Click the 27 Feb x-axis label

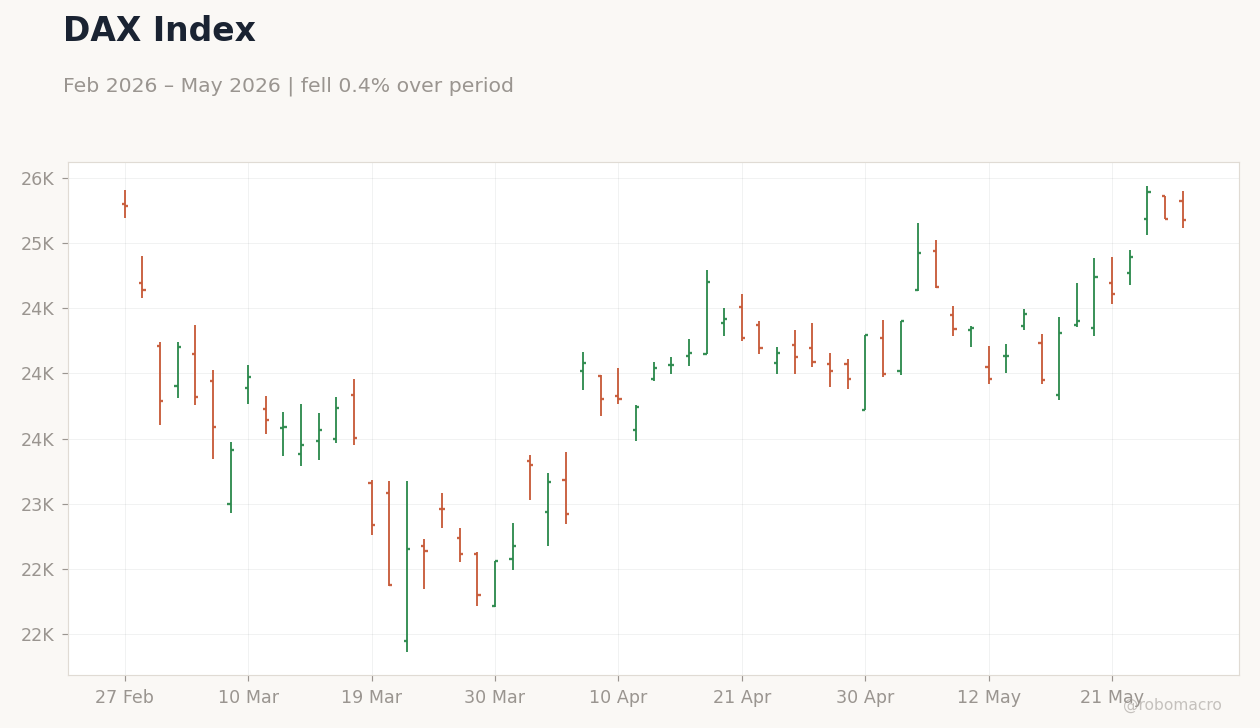125,697
